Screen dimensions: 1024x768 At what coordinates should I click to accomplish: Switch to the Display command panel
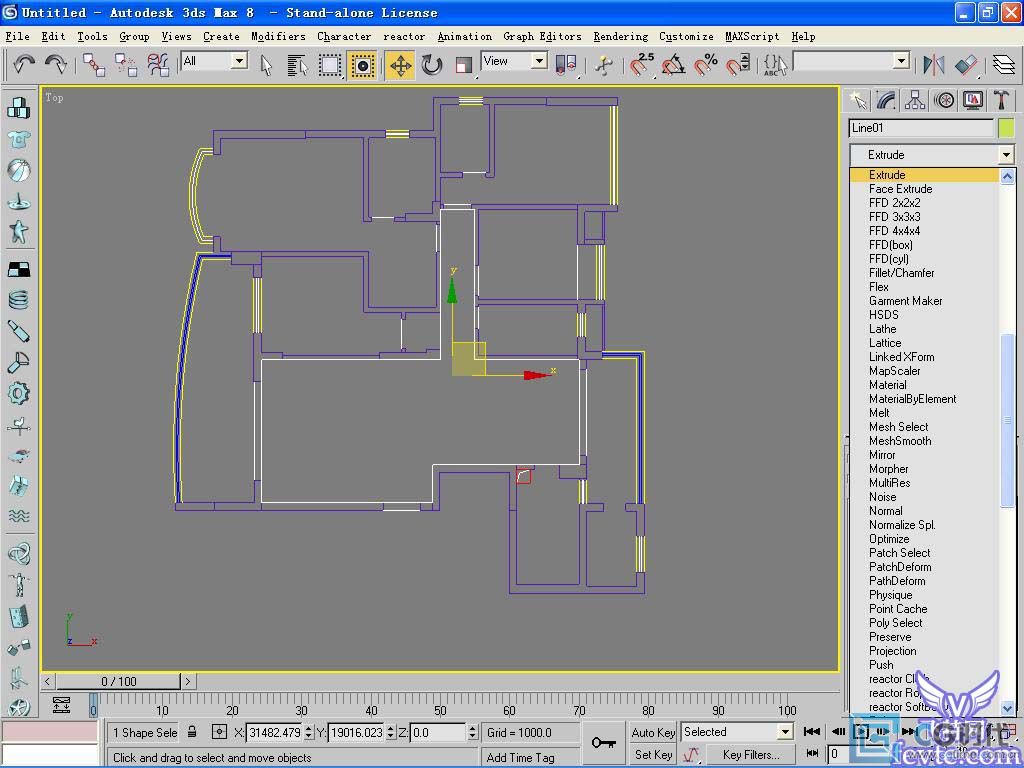pyautogui.click(x=973, y=101)
